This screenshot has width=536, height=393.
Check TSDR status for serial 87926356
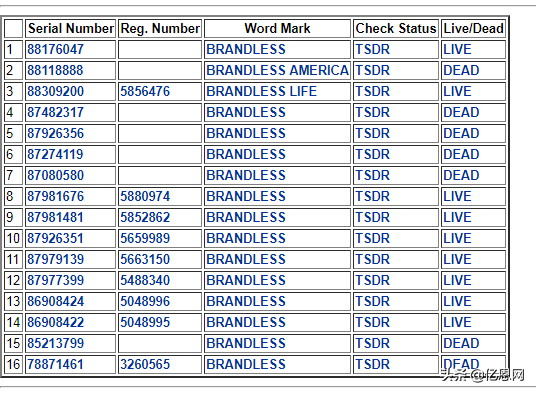click(x=373, y=134)
